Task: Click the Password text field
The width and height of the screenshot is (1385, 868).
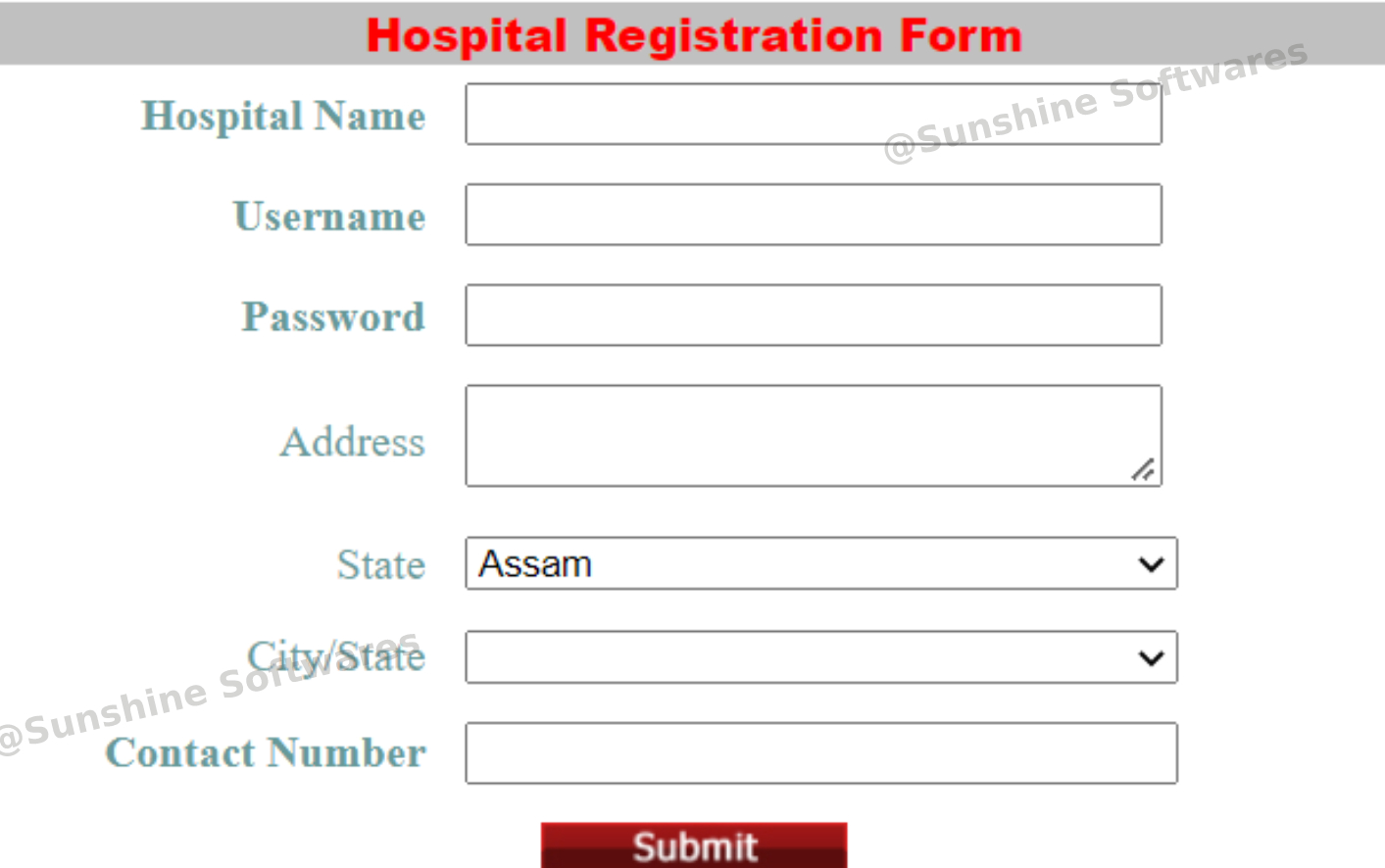Action: tap(812, 314)
